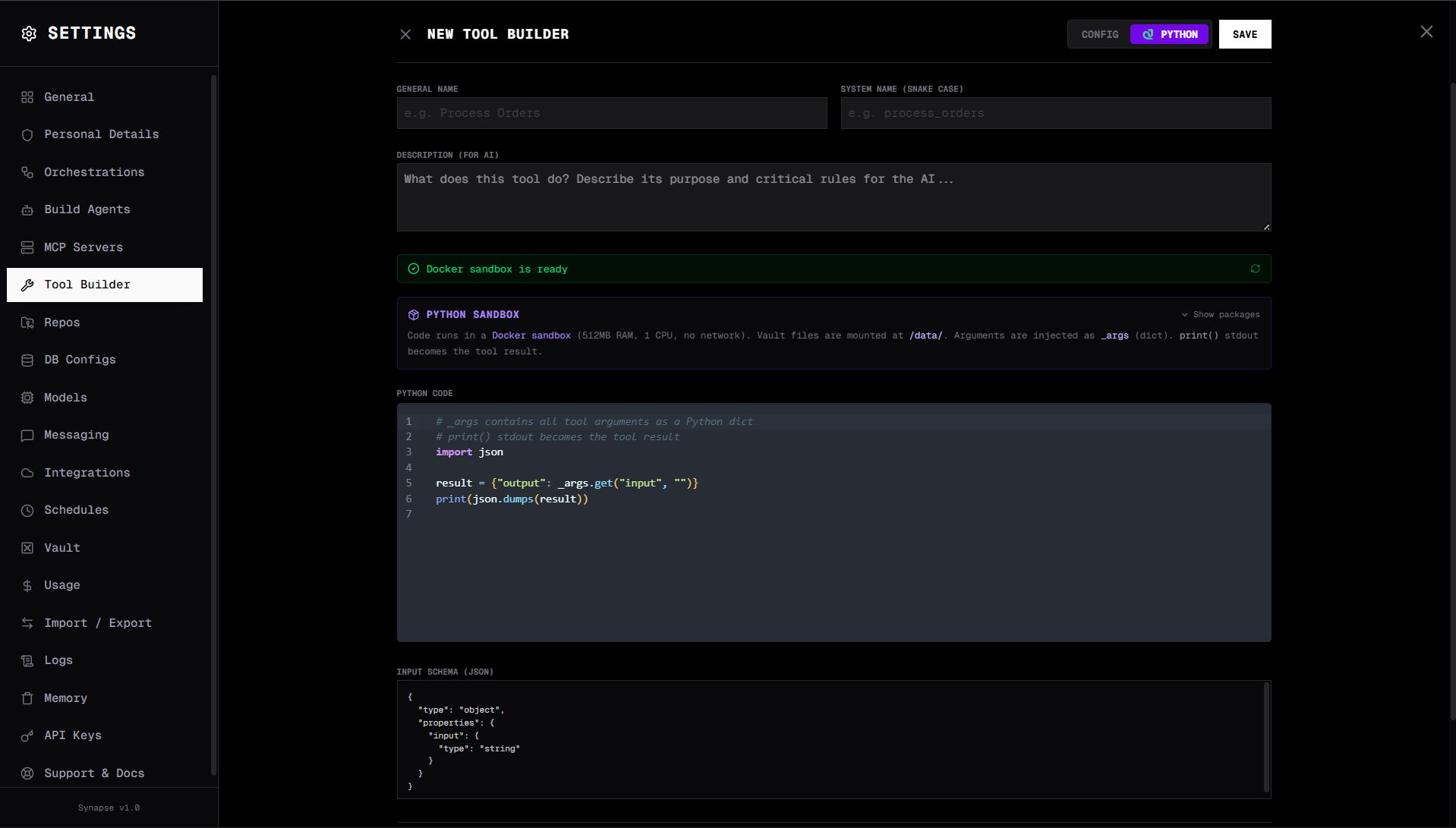Focus the System Name snake case field

[x=1056, y=113]
